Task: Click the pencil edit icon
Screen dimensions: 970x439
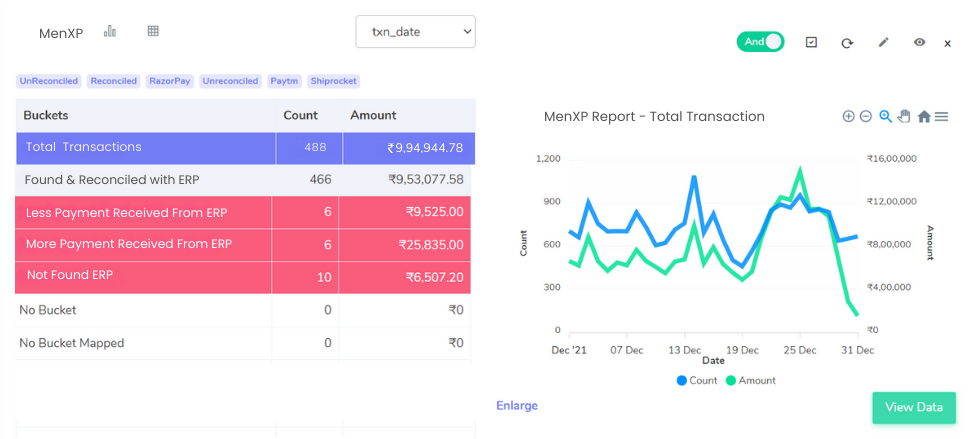Action: coord(883,43)
